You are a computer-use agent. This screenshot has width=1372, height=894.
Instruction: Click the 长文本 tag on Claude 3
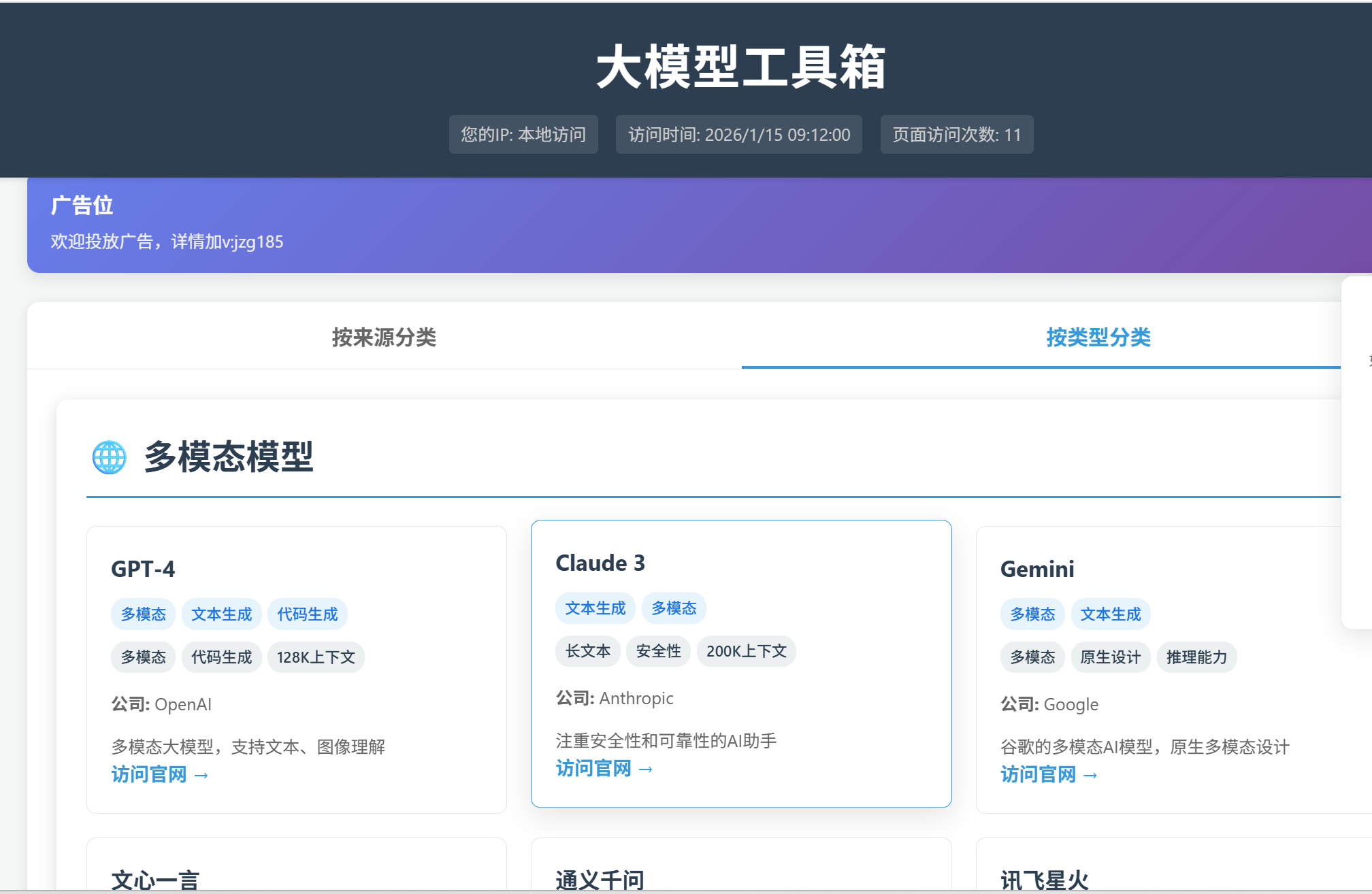587,651
